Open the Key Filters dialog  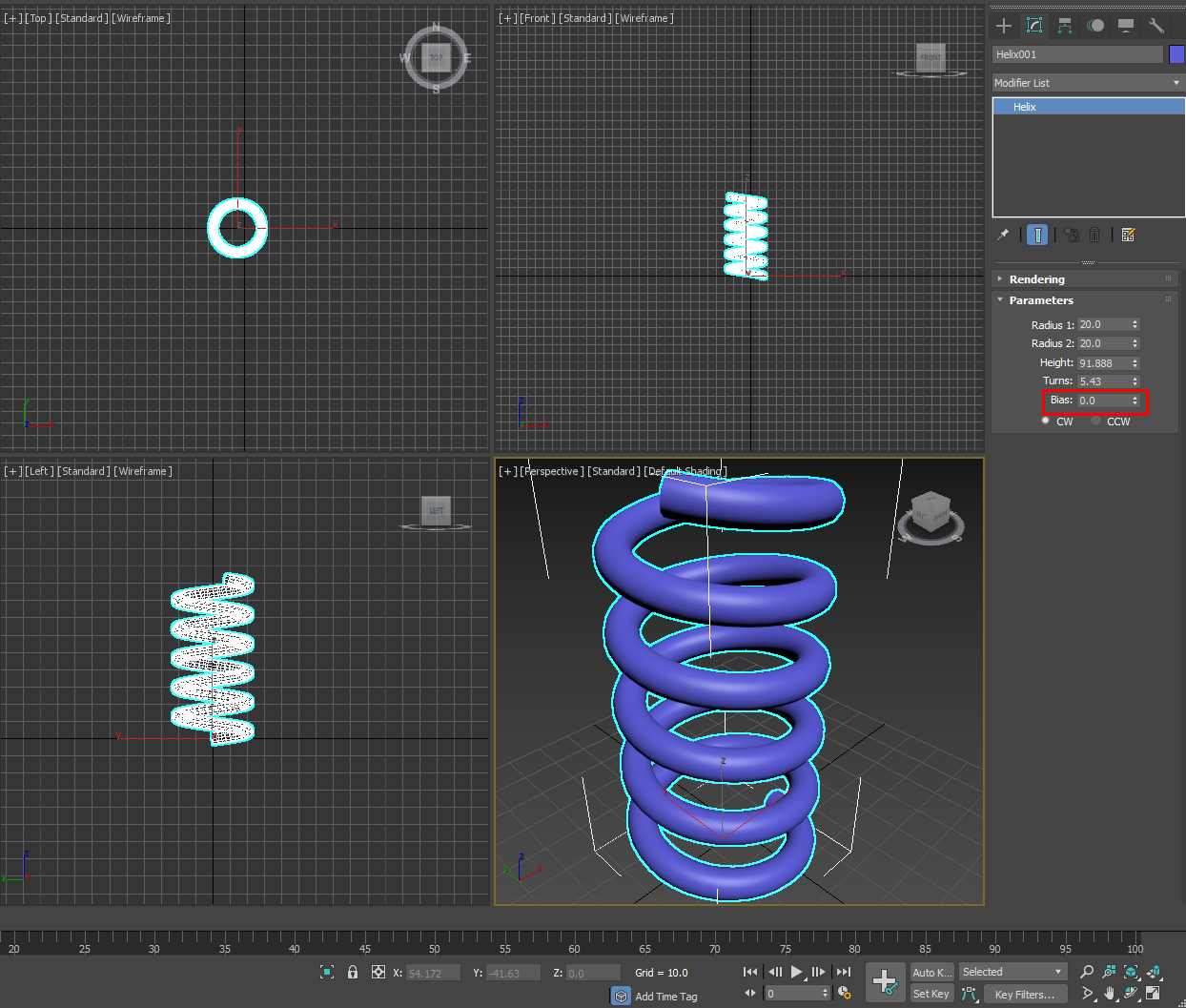pos(1027,994)
